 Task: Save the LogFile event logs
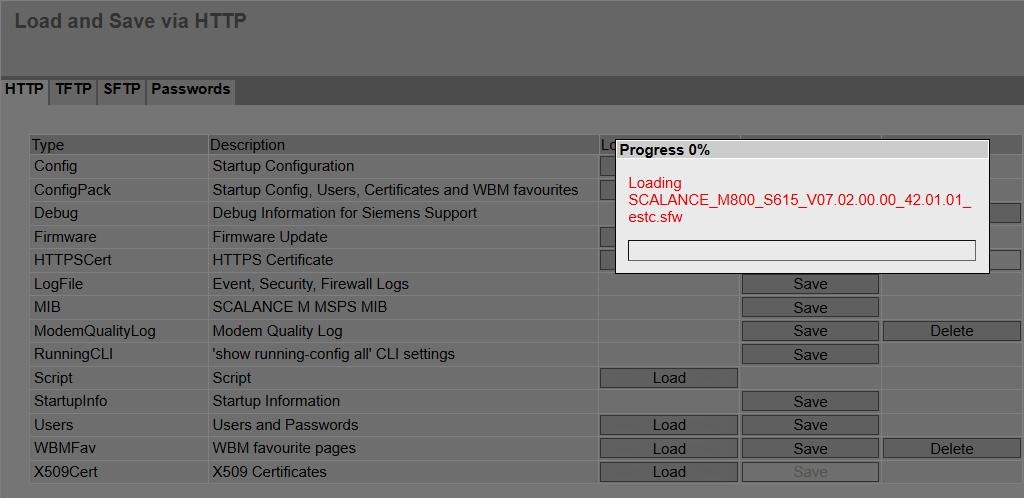pyautogui.click(x=810, y=284)
